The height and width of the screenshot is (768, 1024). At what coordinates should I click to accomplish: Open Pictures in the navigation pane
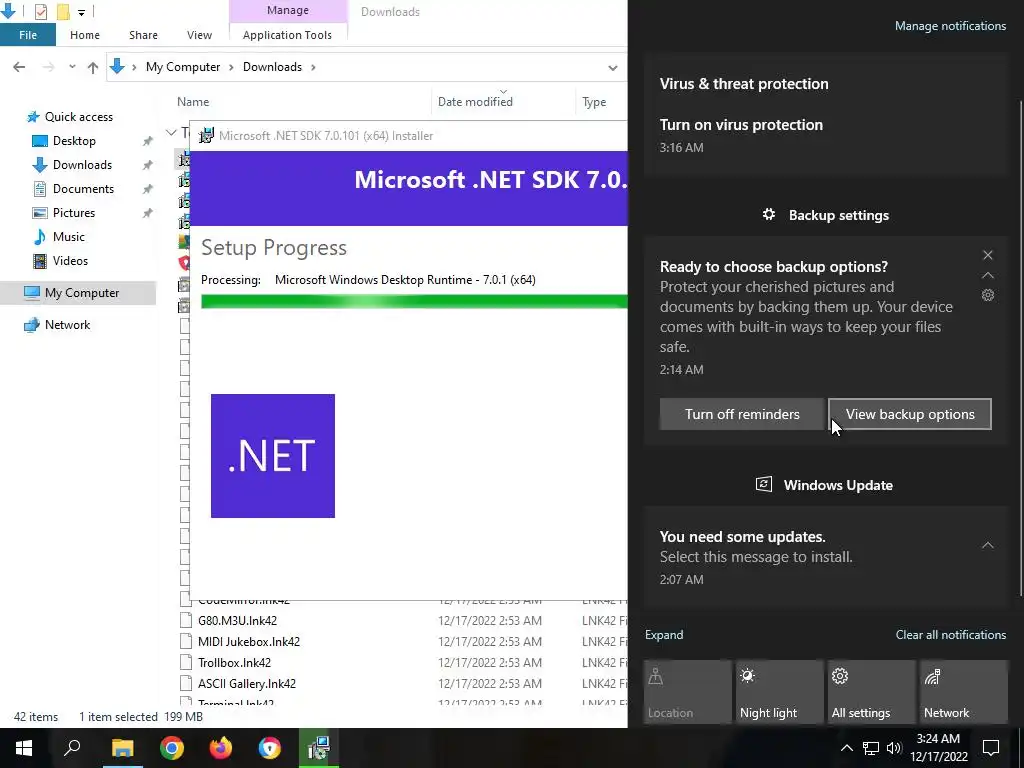click(x=74, y=213)
